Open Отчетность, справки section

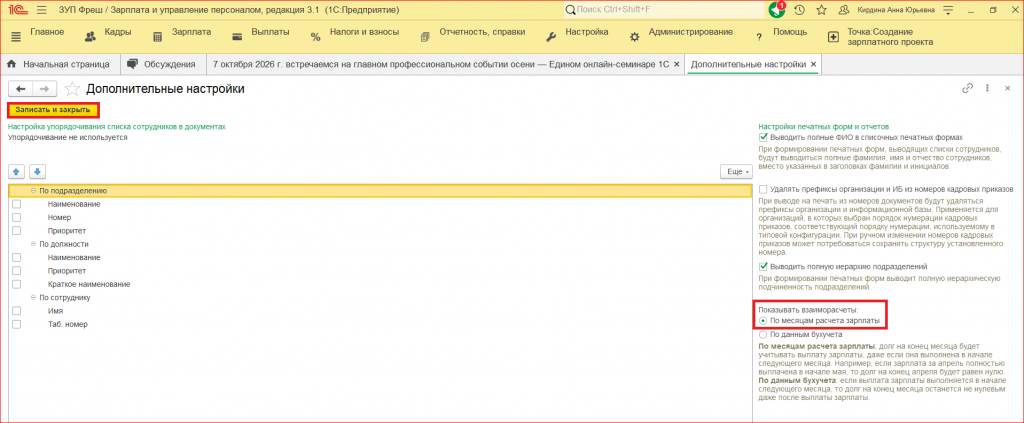click(481, 32)
